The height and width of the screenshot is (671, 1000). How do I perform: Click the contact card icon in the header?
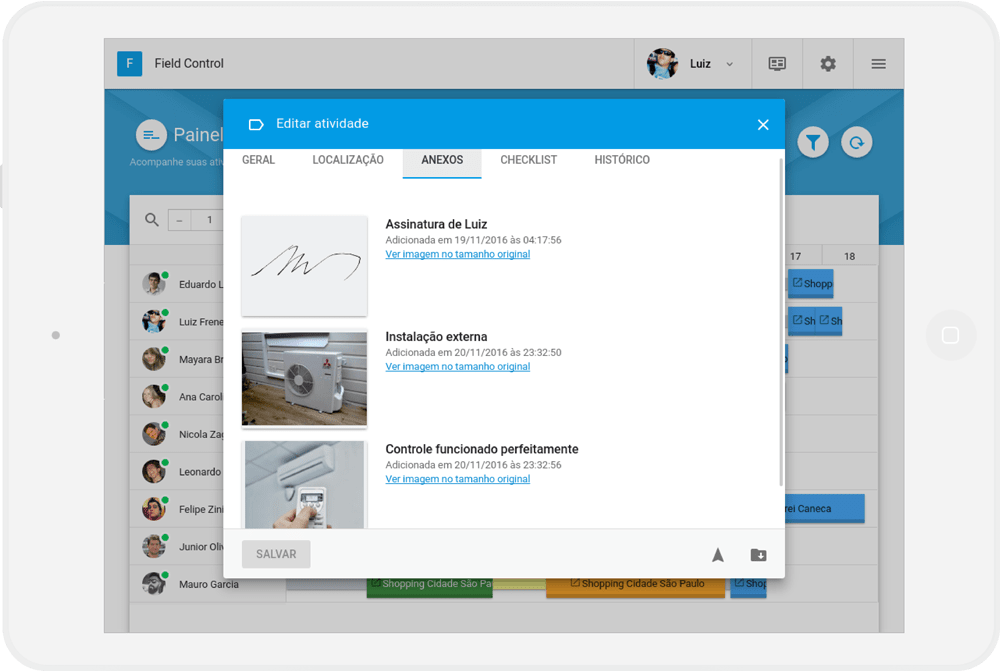click(777, 63)
